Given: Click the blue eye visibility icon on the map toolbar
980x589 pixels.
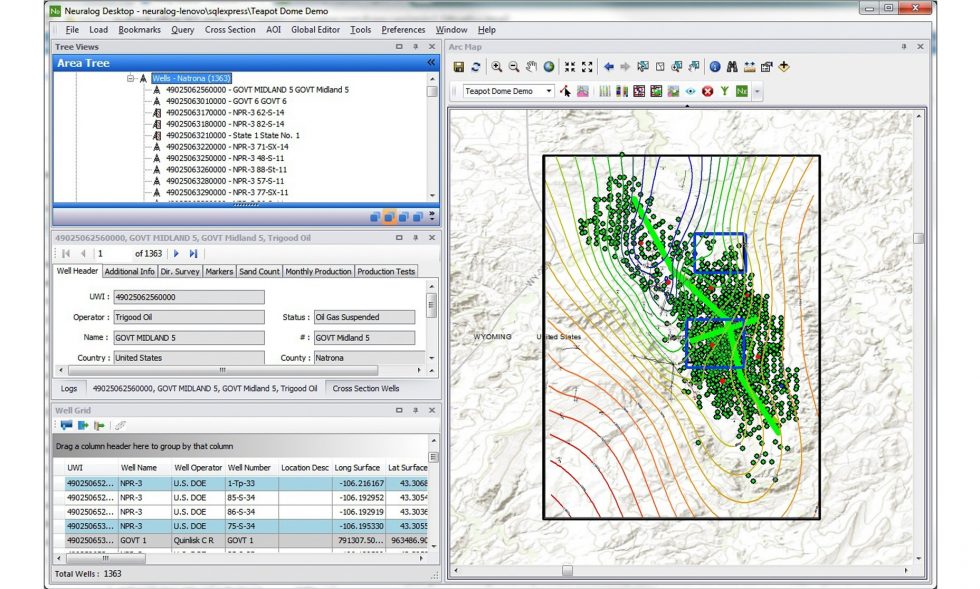Looking at the screenshot, I should 691,90.
